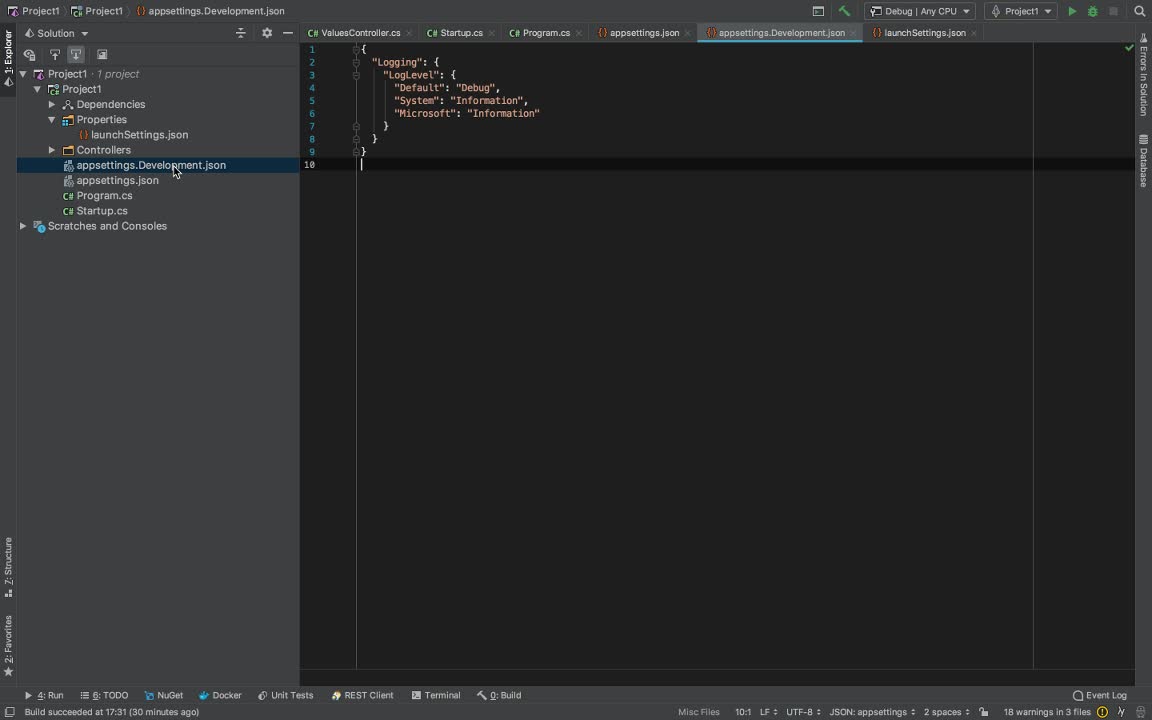The width and height of the screenshot is (1152, 720).
Task: Open the Event Log
Action: [1100, 695]
